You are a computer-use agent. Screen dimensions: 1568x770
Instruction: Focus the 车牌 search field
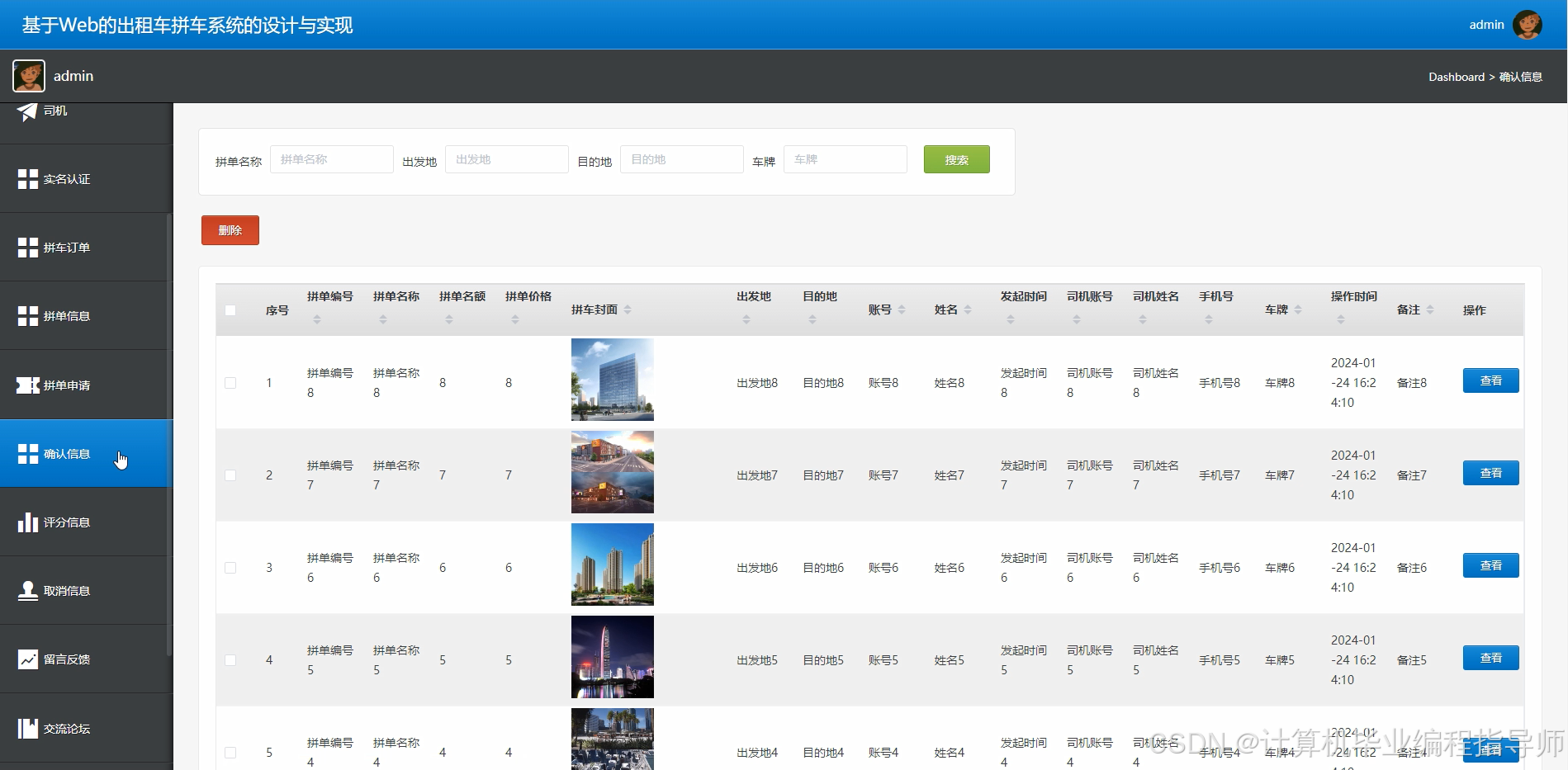[x=846, y=159]
